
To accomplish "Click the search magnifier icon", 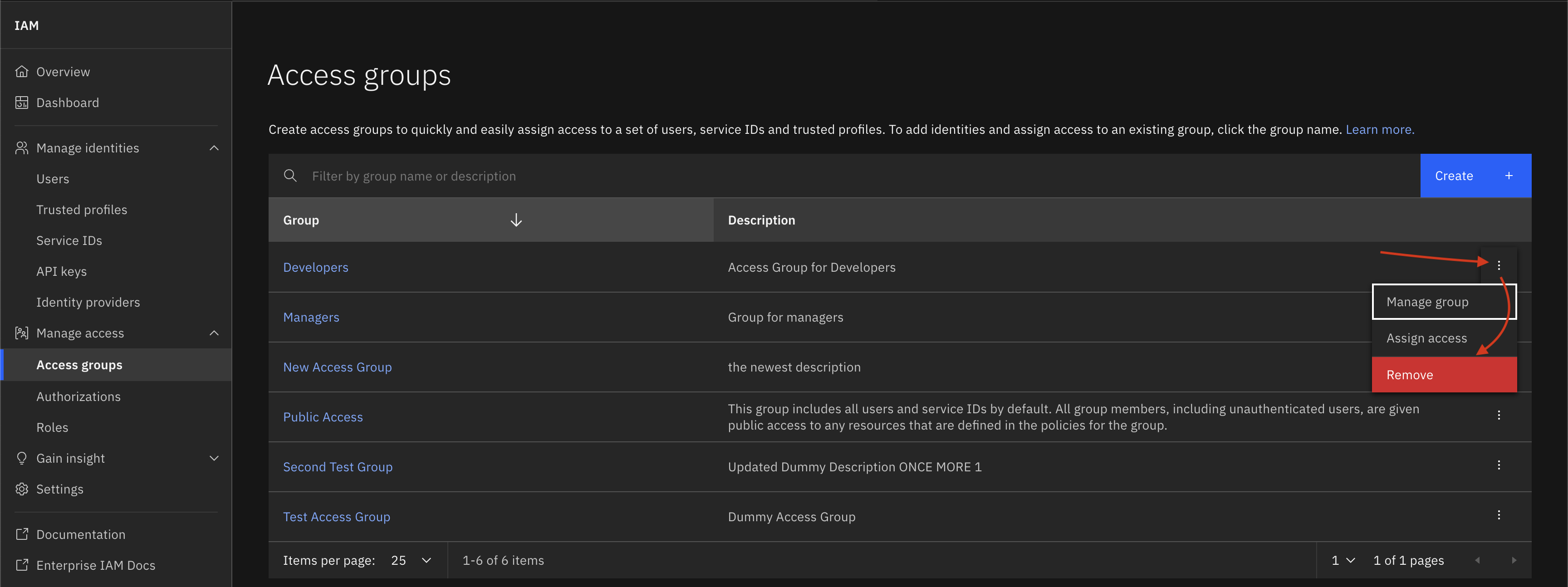I will click(290, 176).
